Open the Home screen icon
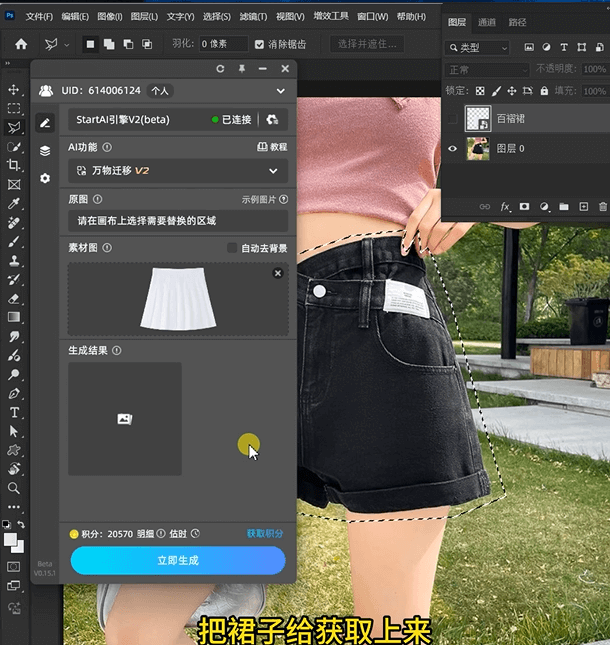 [x=21, y=44]
